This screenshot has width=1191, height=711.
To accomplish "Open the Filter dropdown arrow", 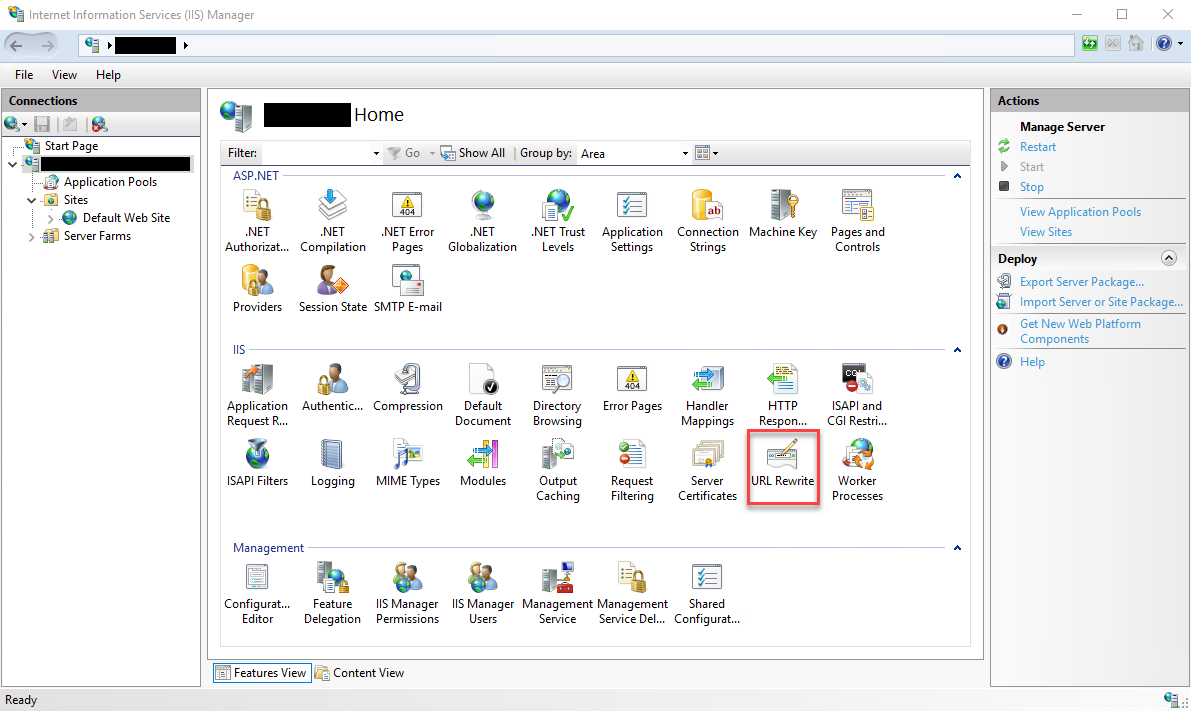I will (x=376, y=153).
